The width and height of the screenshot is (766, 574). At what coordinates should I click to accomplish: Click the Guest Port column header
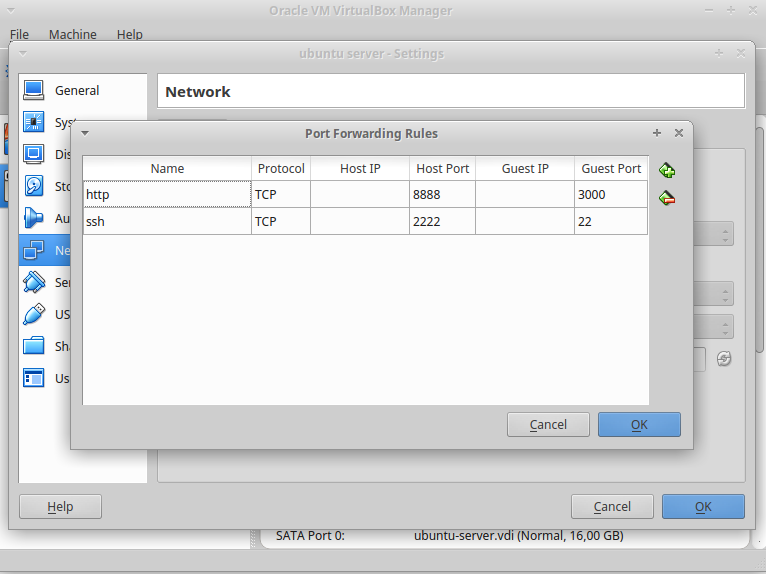pos(611,169)
